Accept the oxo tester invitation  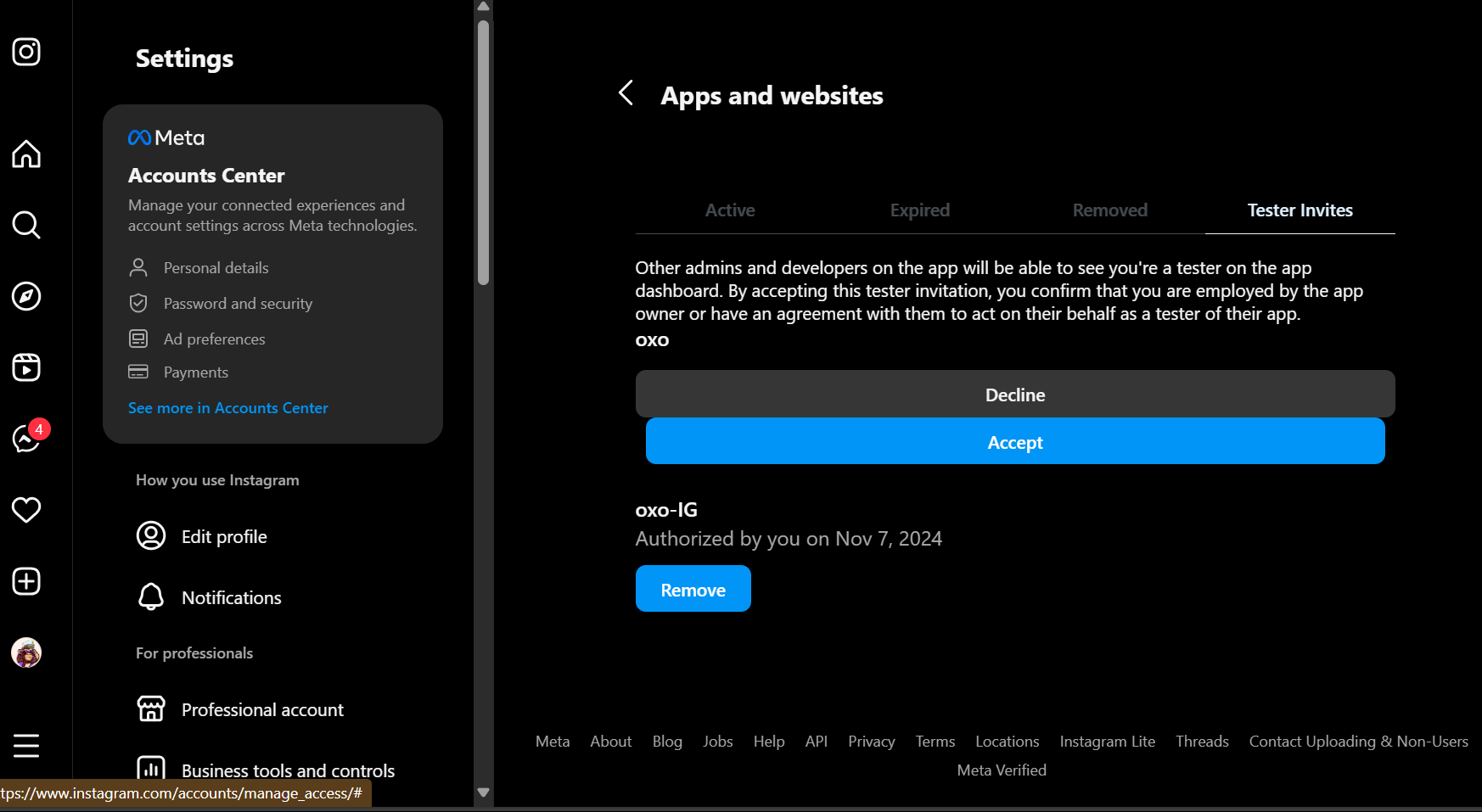click(1015, 441)
